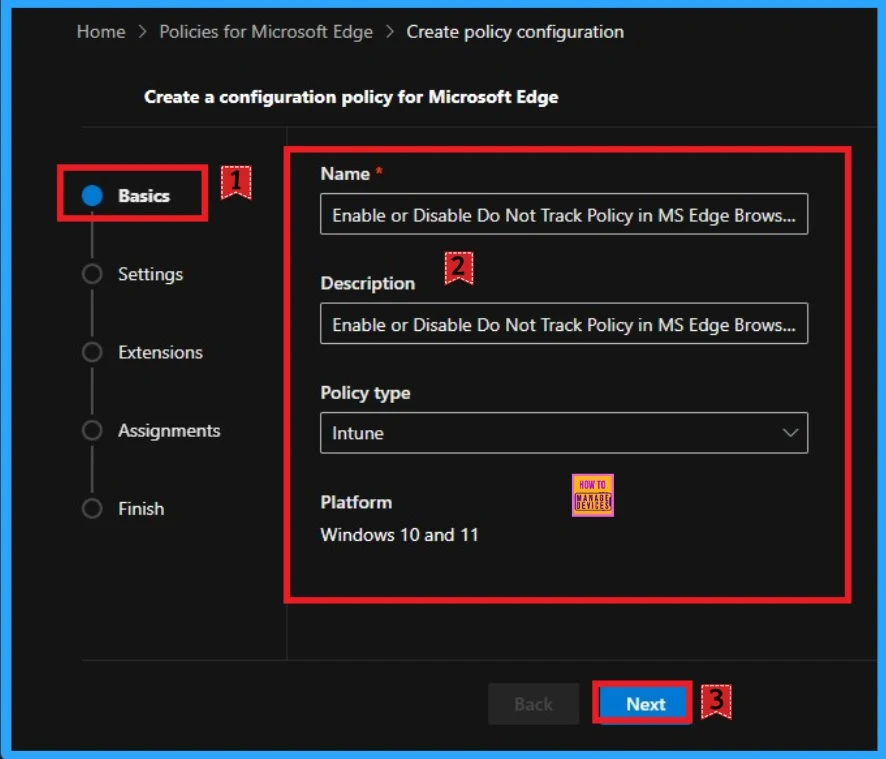This screenshot has height=759, width=886.
Task: Click the Extensions step circle indicator
Action: 92,352
